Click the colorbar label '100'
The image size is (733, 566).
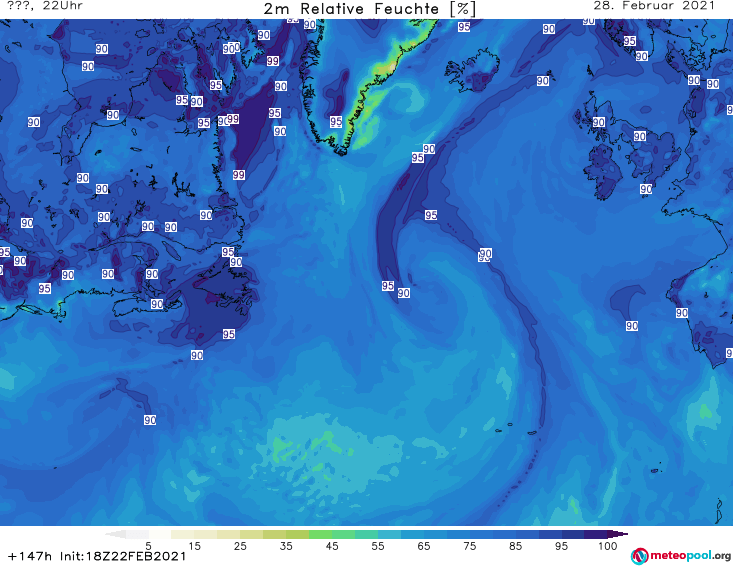pyautogui.click(x=608, y=545)
